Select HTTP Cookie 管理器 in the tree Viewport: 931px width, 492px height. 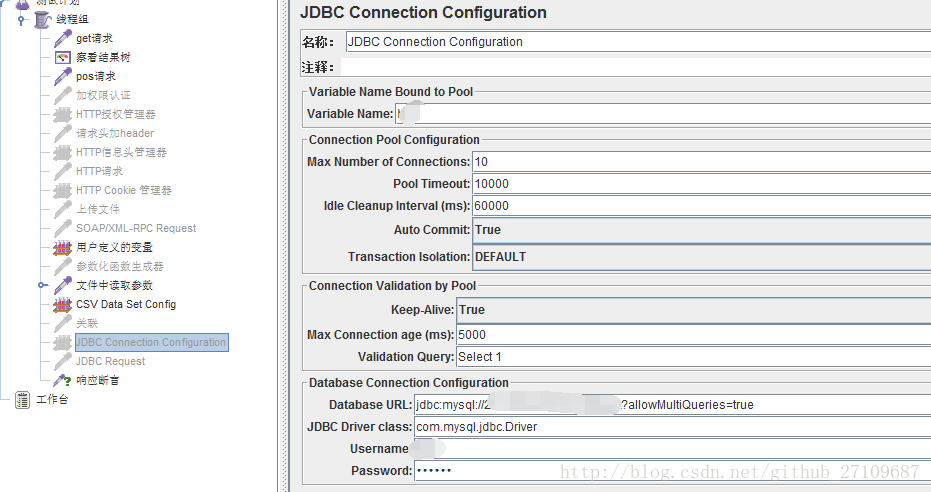(x=123, y=190)
